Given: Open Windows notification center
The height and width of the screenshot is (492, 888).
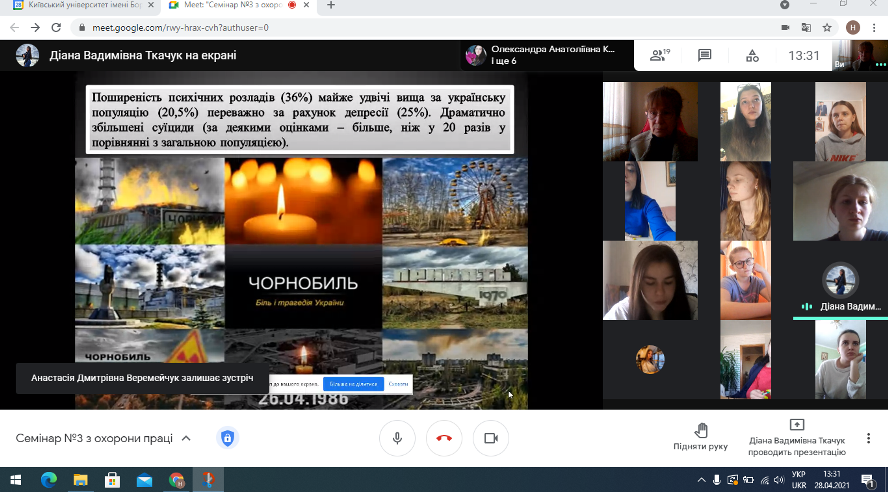Looking at the screenshot, I should pyautogui.click(x=868, y=480).
